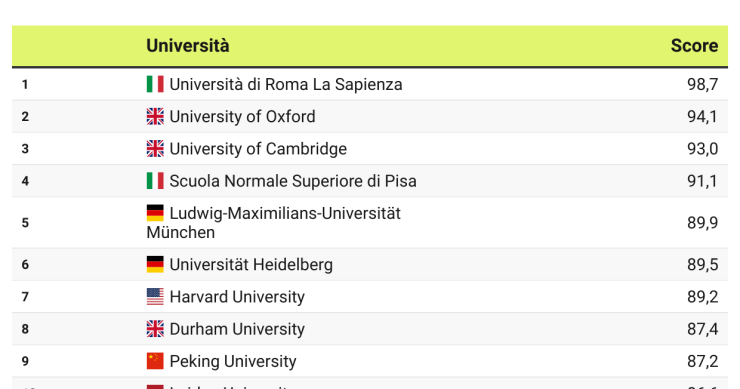This screenshot has width=740, height=389.
Task: Click the UK flag next to Oxford
Action: pos(155,117)
